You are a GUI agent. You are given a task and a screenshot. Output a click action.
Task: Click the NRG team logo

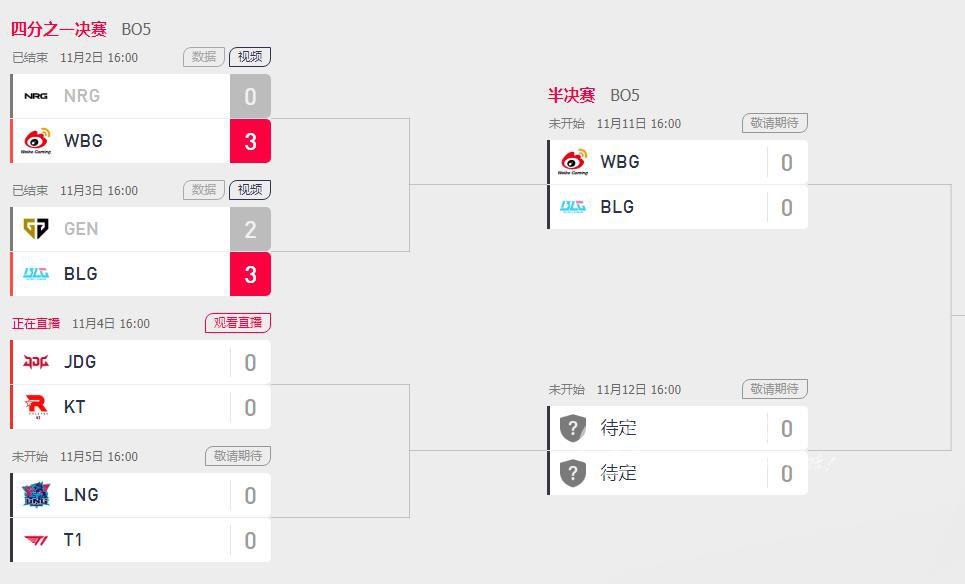coord(36,96)
